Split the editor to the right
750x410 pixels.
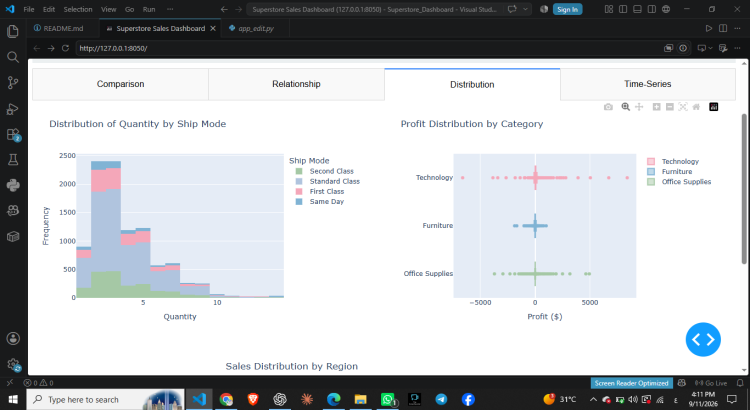point(723,28)
